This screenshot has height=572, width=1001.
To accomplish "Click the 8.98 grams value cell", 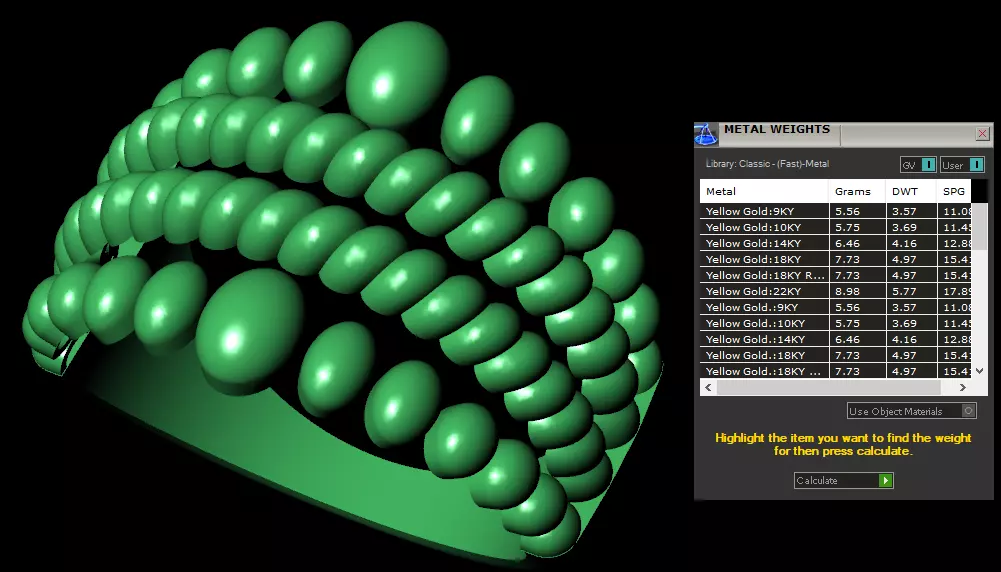I will pos(857,291).
